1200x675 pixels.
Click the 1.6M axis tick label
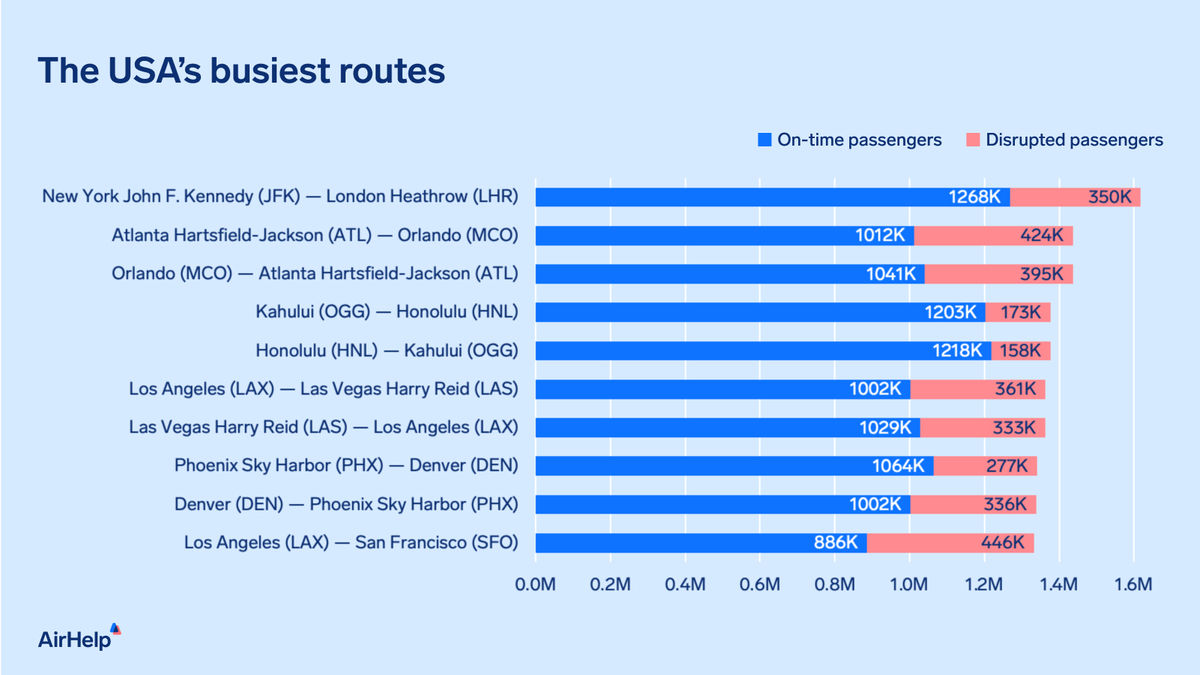pos(1133,584)
